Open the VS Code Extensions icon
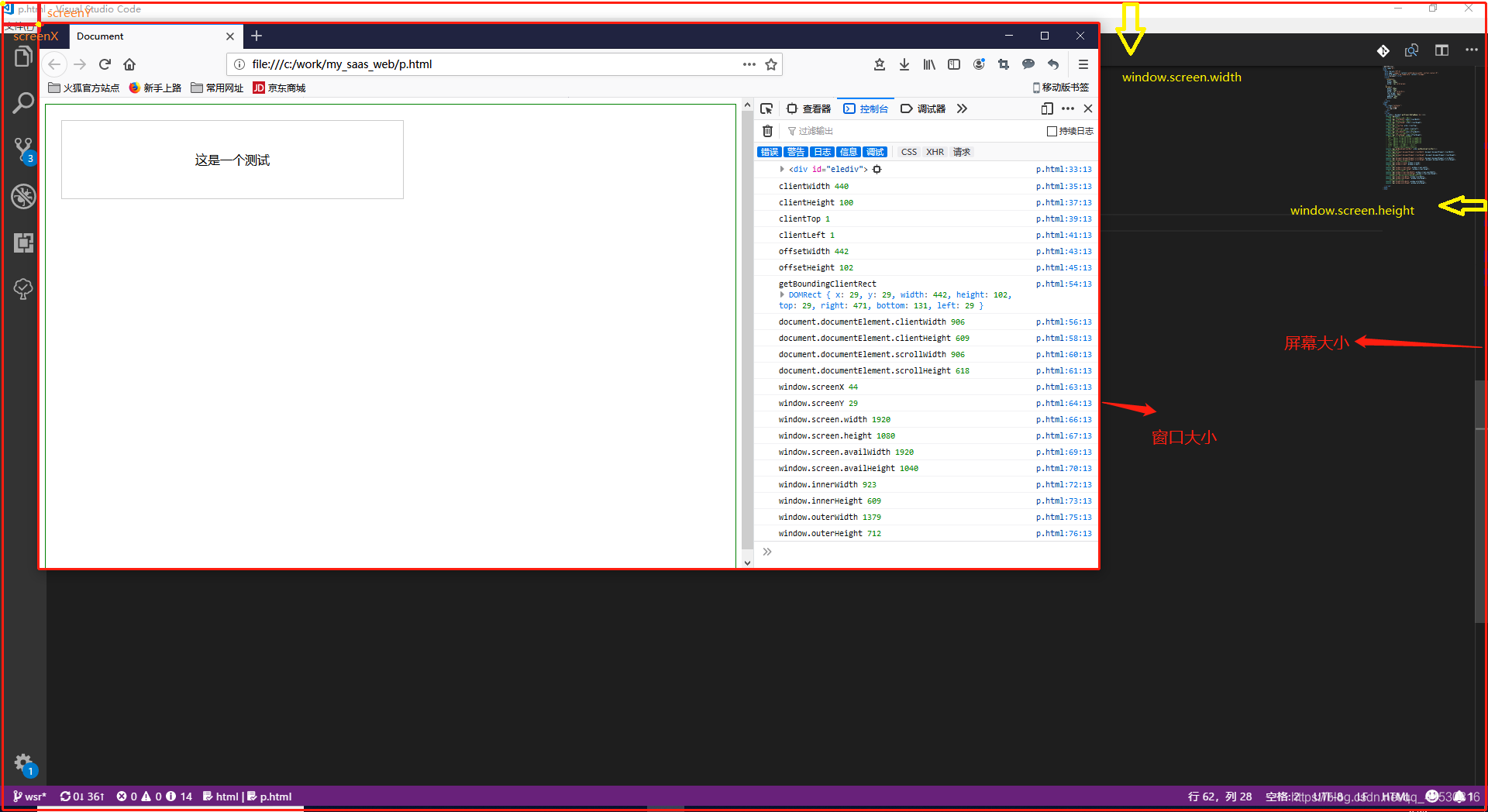The image size is (1488, 812). (23, 243)
